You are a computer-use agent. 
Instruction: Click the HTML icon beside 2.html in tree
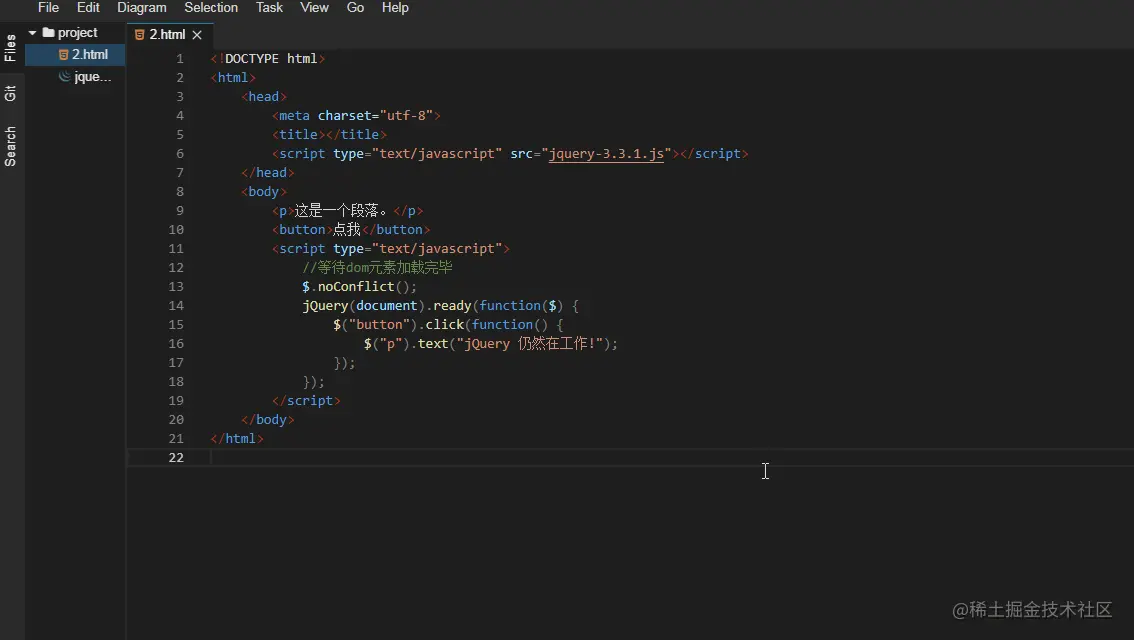[x=63, y=55]
